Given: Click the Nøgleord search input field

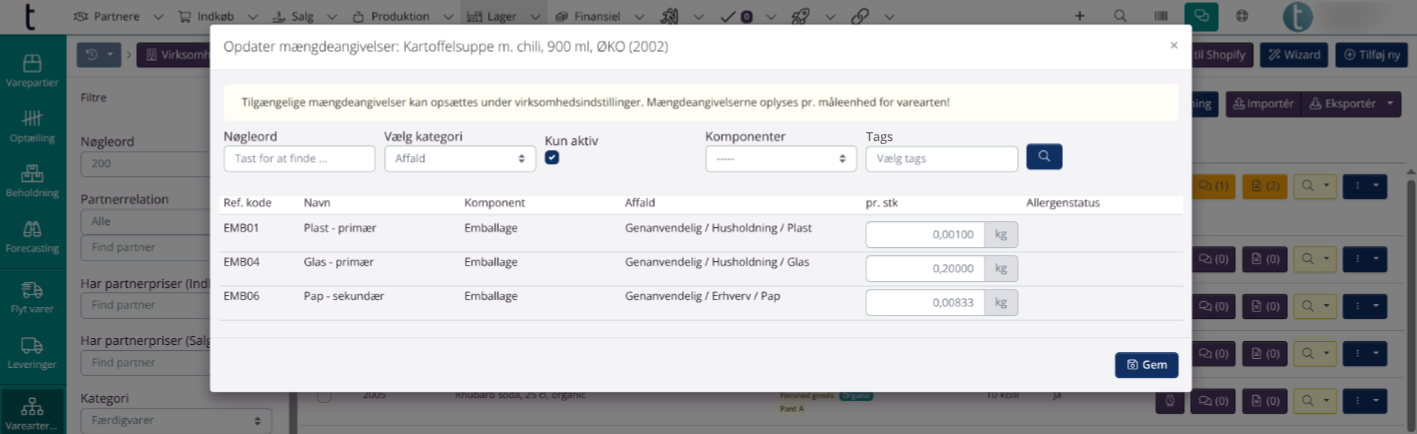Looking at the screenshot, I should [299, 158].
